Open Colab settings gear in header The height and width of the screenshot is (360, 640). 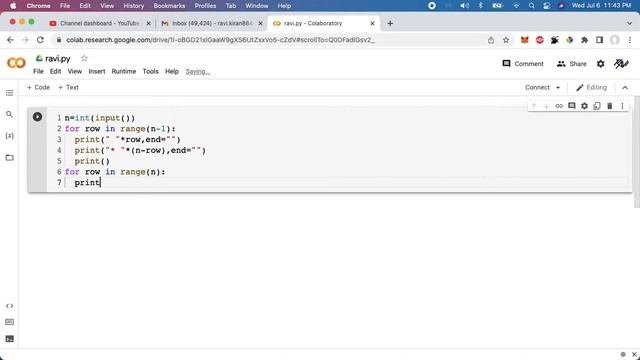click(x=600, y=64)
